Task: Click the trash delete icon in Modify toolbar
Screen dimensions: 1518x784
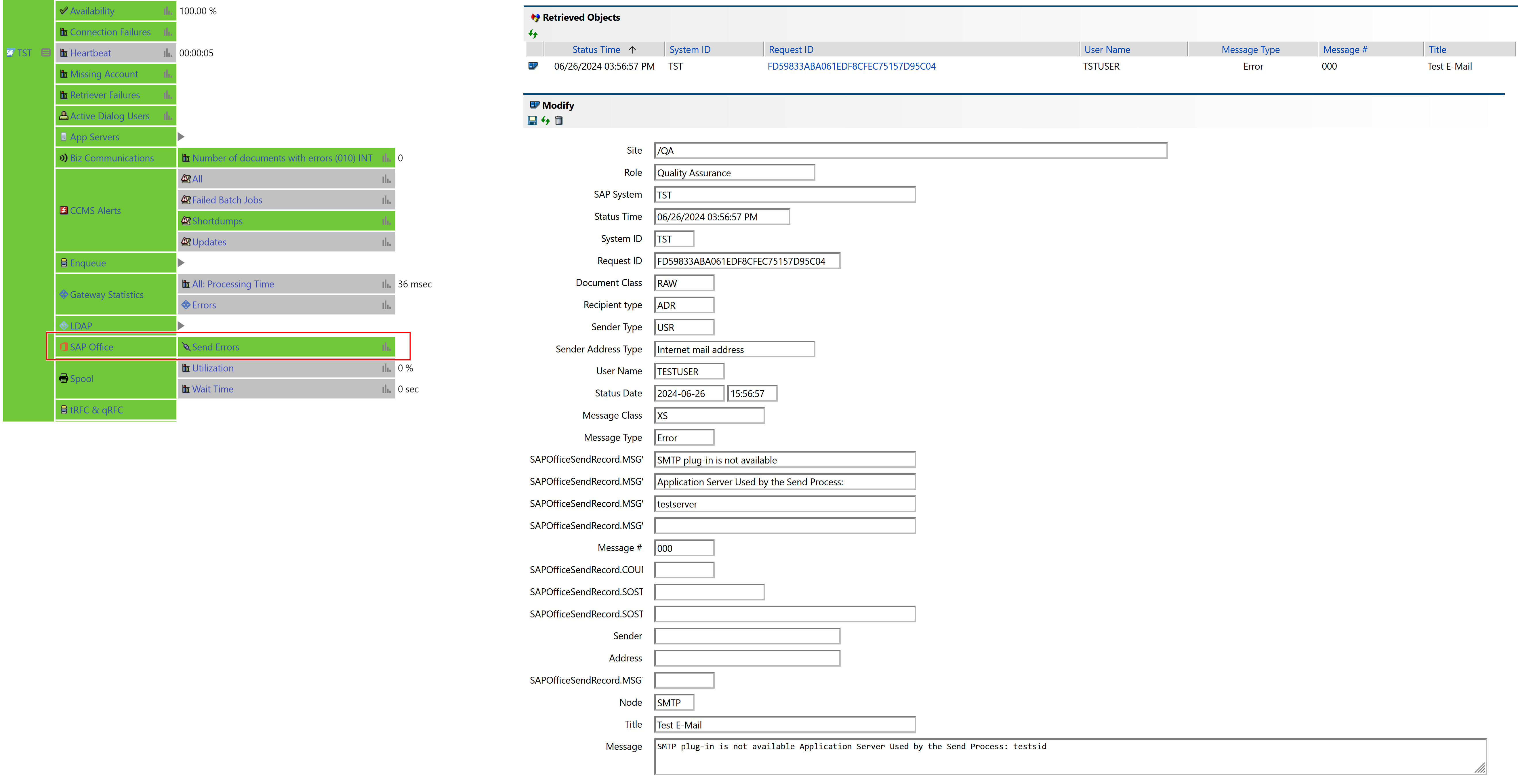Action: click(x=559, y=121)
